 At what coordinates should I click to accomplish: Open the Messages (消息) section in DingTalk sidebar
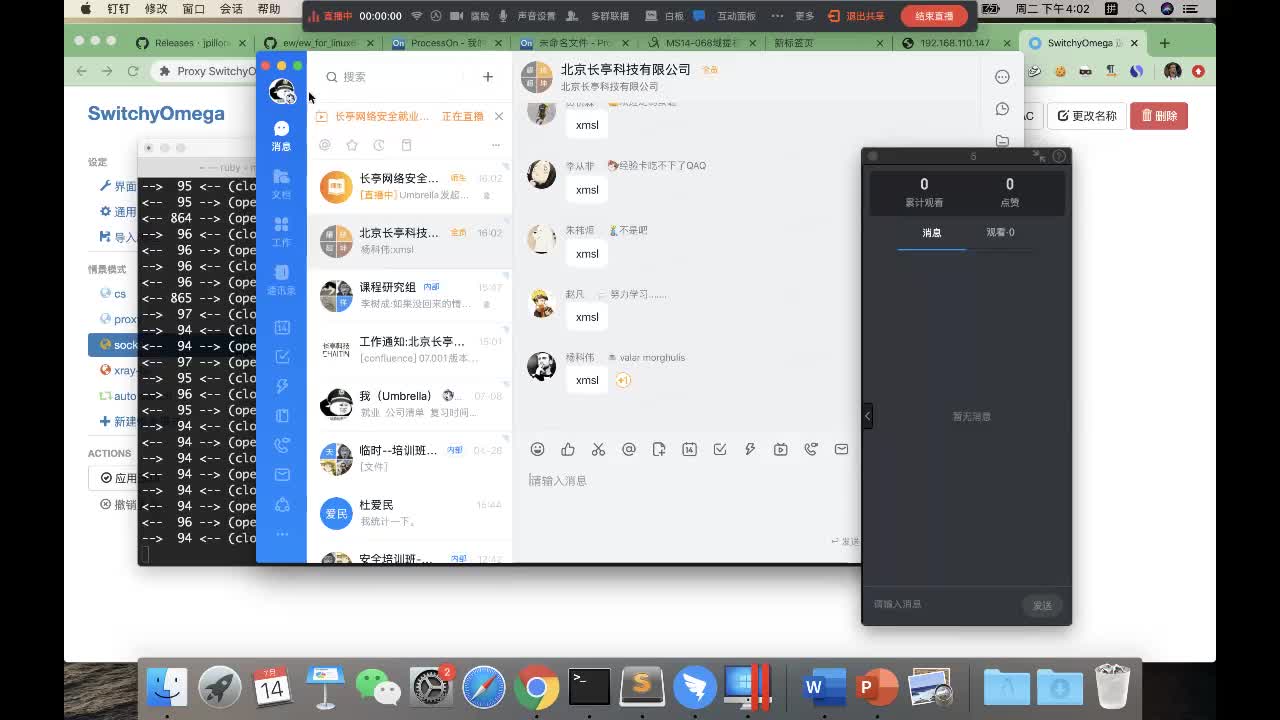pos(281,135)
